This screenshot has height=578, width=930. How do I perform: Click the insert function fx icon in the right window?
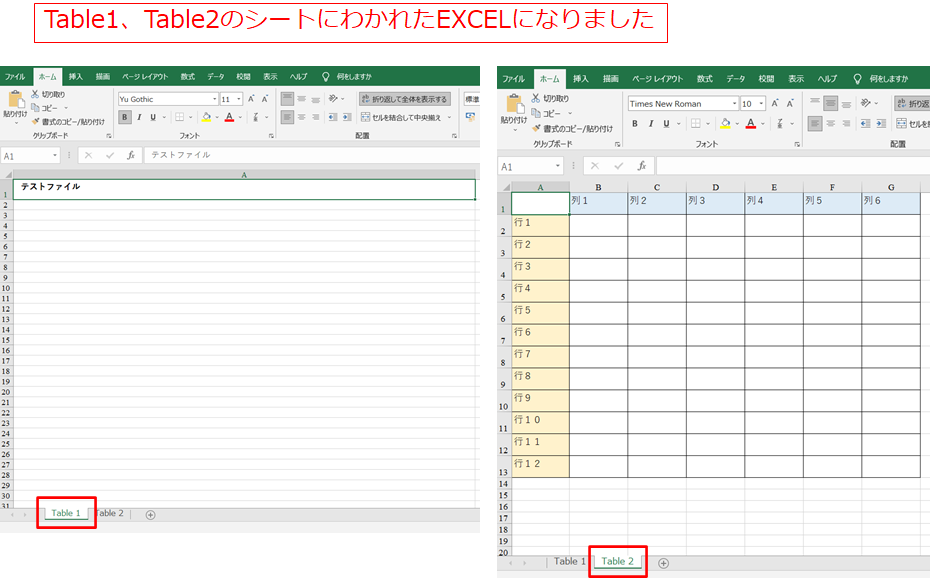click(x=642, y=166)
